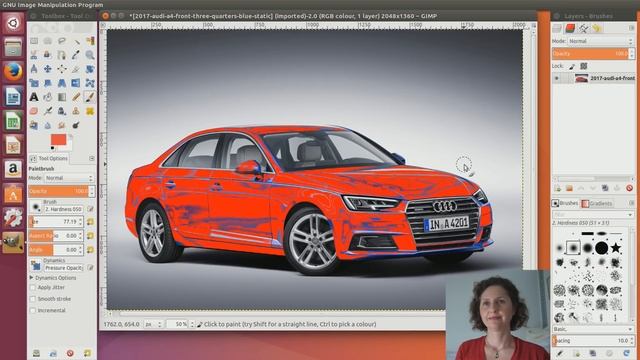The width and height of the screenshot is (640, 360).
Task: Select the Clone stamp tool
Action: [x=76, y=111]
